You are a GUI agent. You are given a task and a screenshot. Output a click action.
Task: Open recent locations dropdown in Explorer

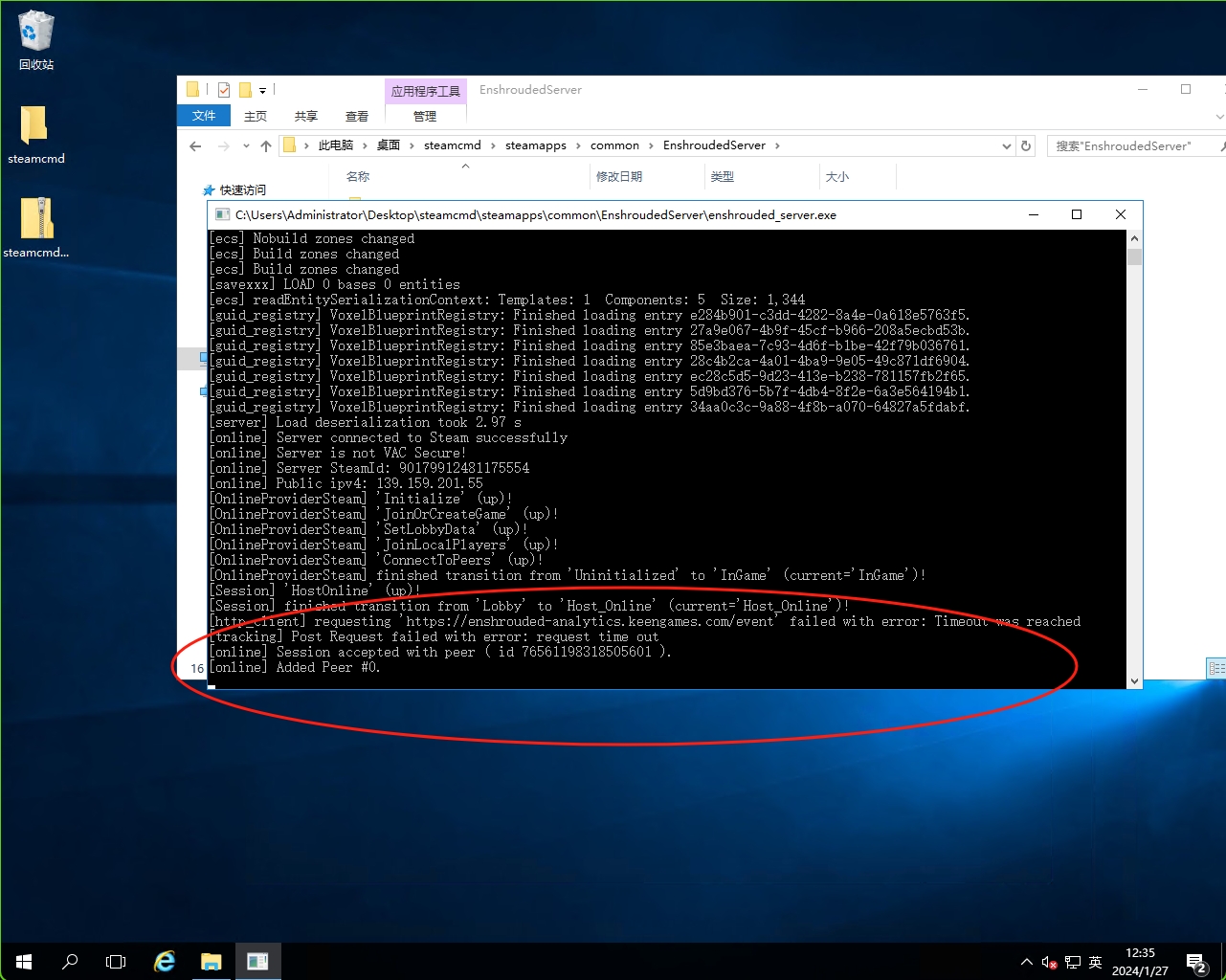(x=246, y=146)
